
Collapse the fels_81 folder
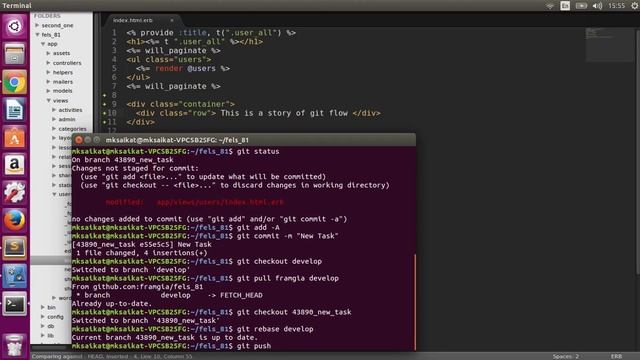coord(37,35)
